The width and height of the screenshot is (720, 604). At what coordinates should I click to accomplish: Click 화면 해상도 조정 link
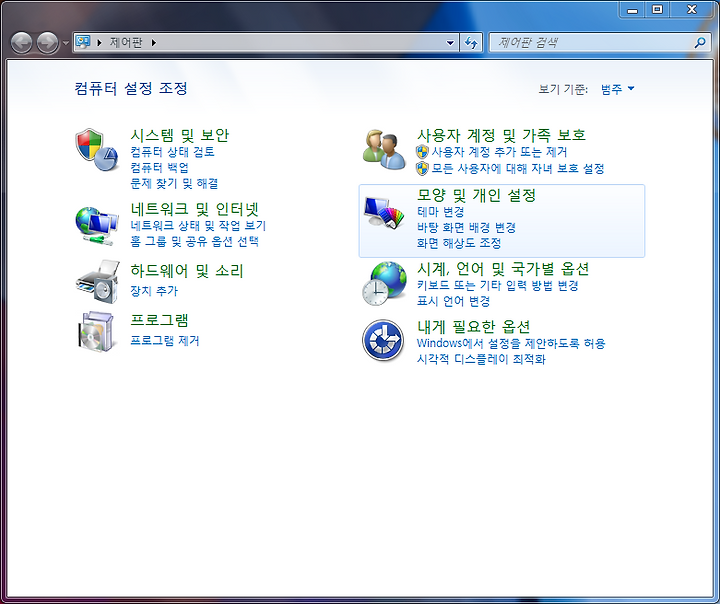coord(459,243)
